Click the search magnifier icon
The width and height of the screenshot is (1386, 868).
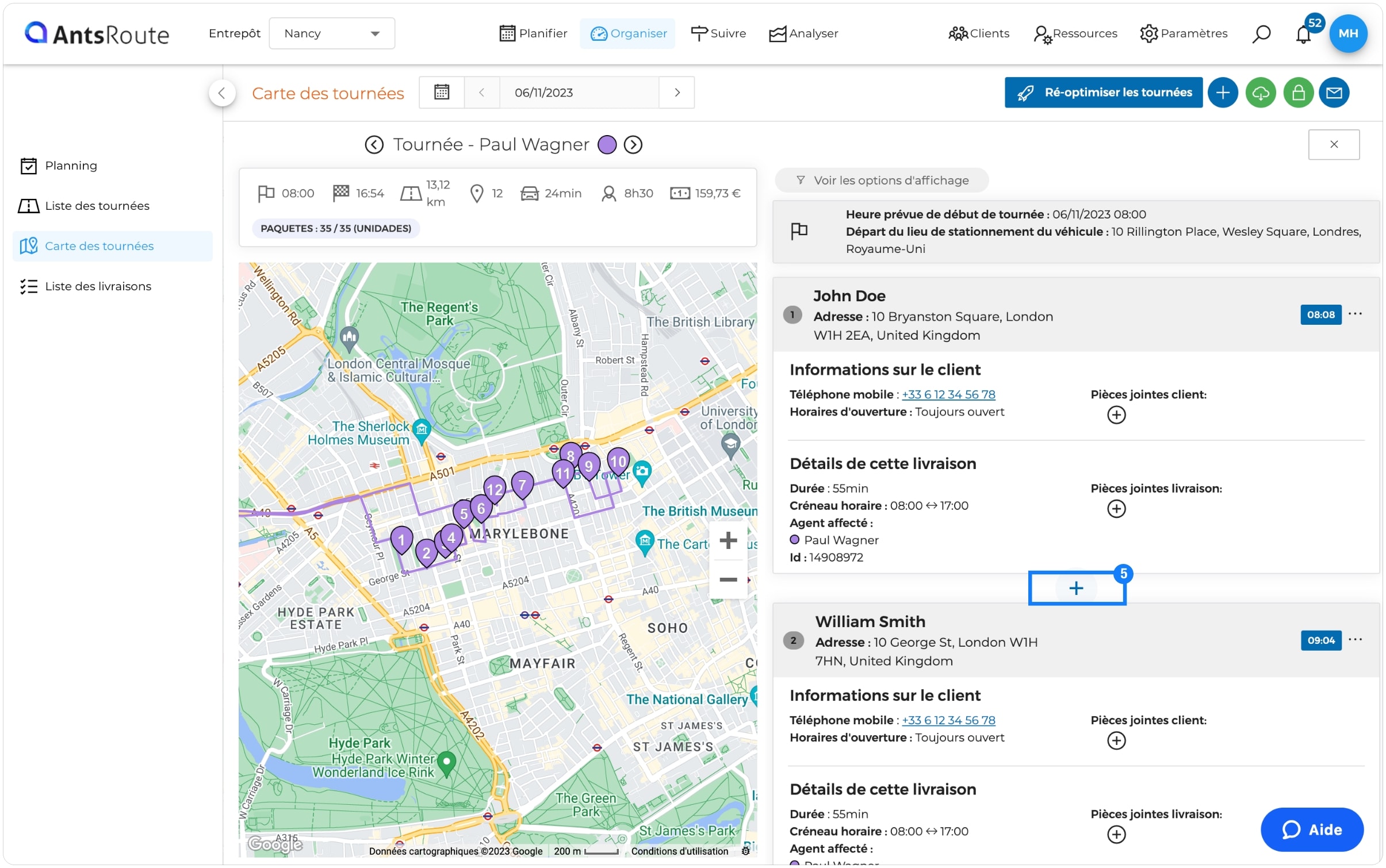coord(1261,33)
